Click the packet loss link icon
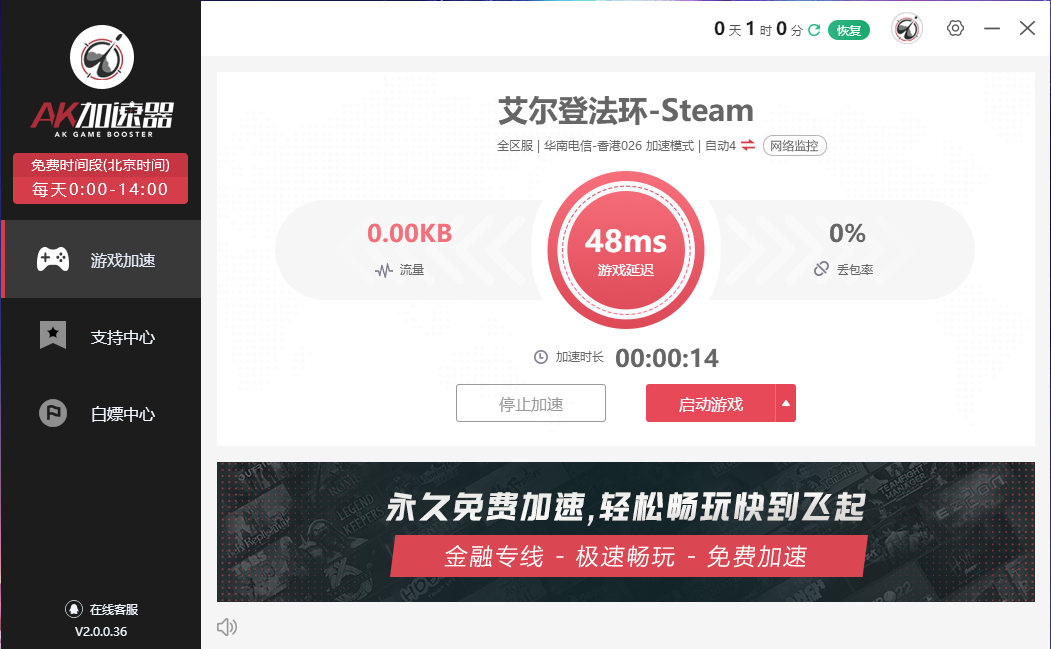 pyautogui.click(x=821, y=269)
